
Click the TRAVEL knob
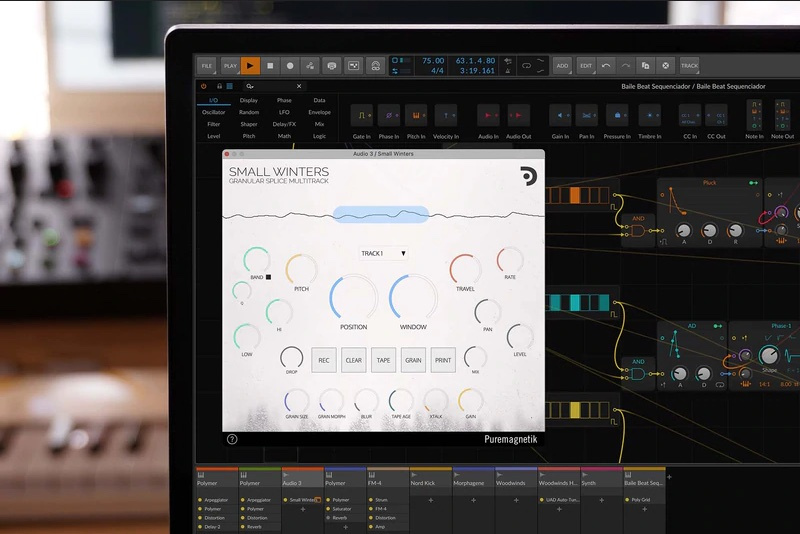(465, 269)
